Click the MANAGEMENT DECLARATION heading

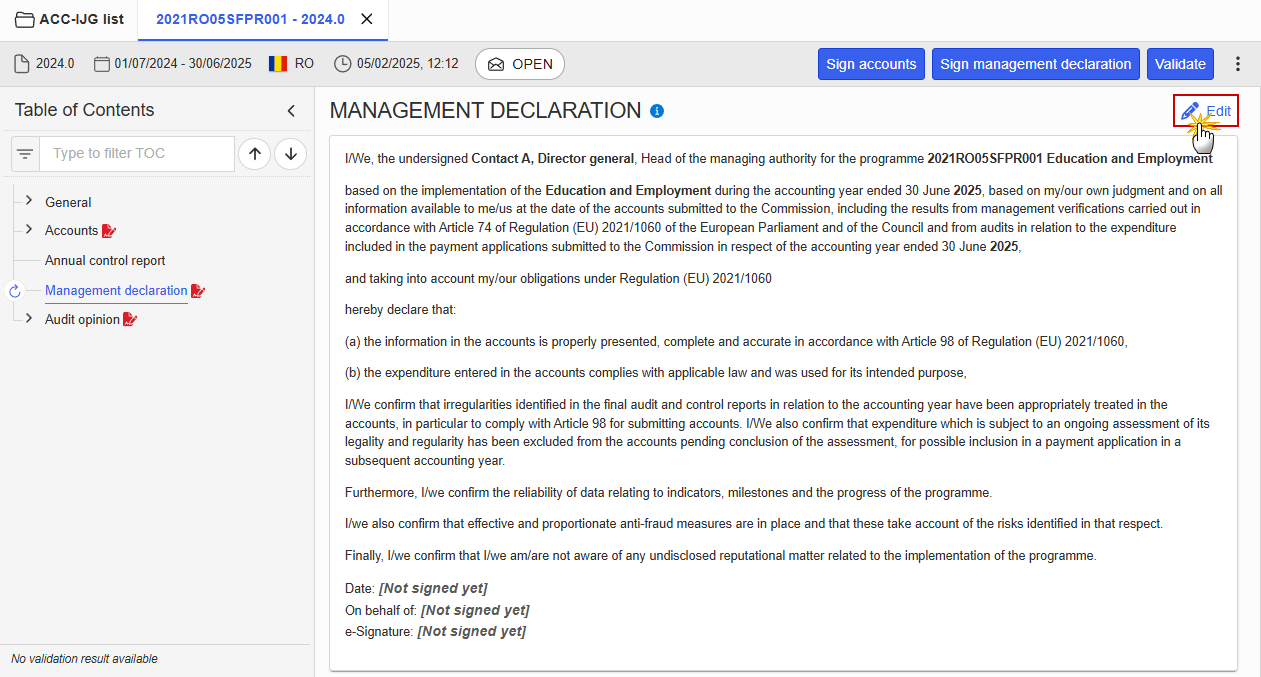coord(485,111)
